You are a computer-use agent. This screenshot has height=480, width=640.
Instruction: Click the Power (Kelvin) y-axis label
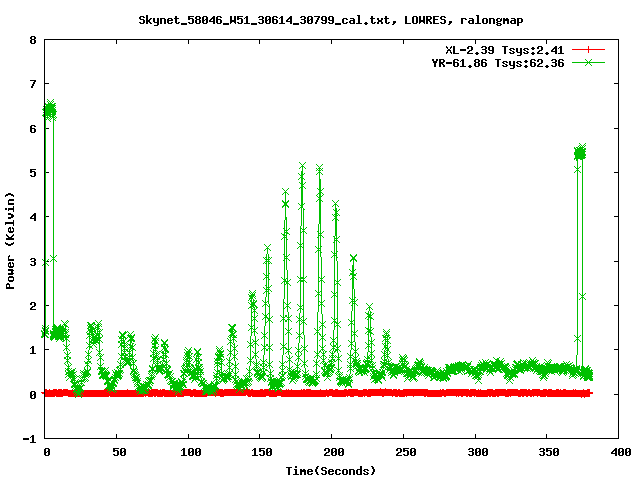click(x=10, y=241)
